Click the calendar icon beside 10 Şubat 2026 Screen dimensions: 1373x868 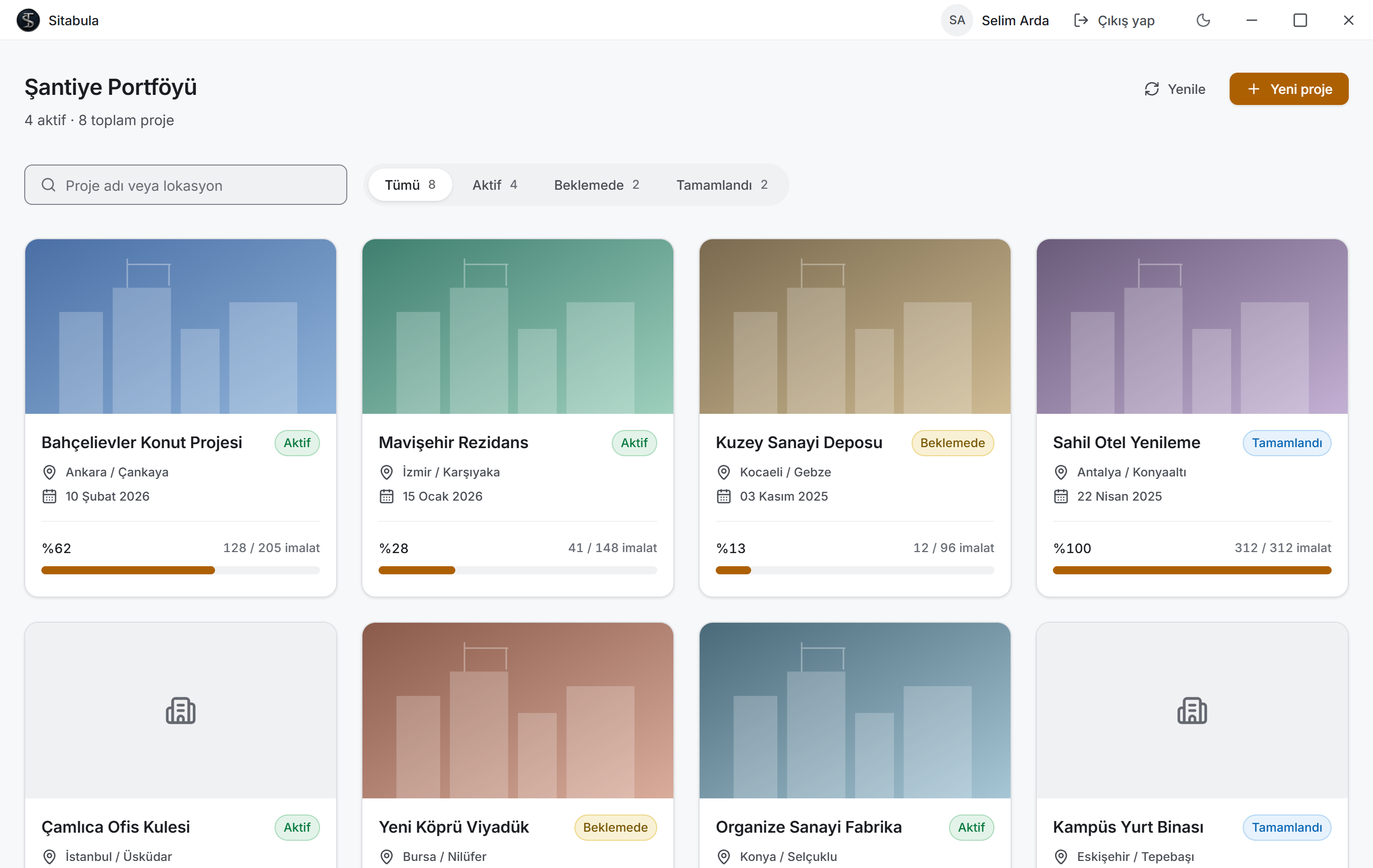49,497
